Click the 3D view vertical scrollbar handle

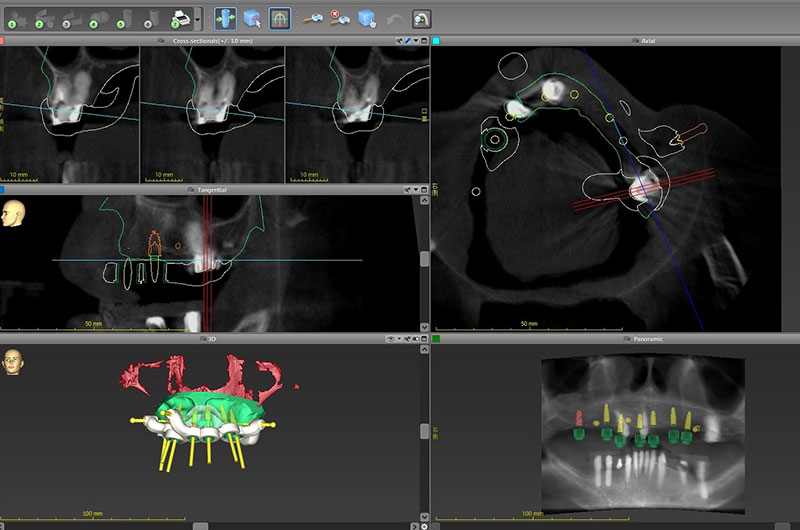tap(424, 431)
